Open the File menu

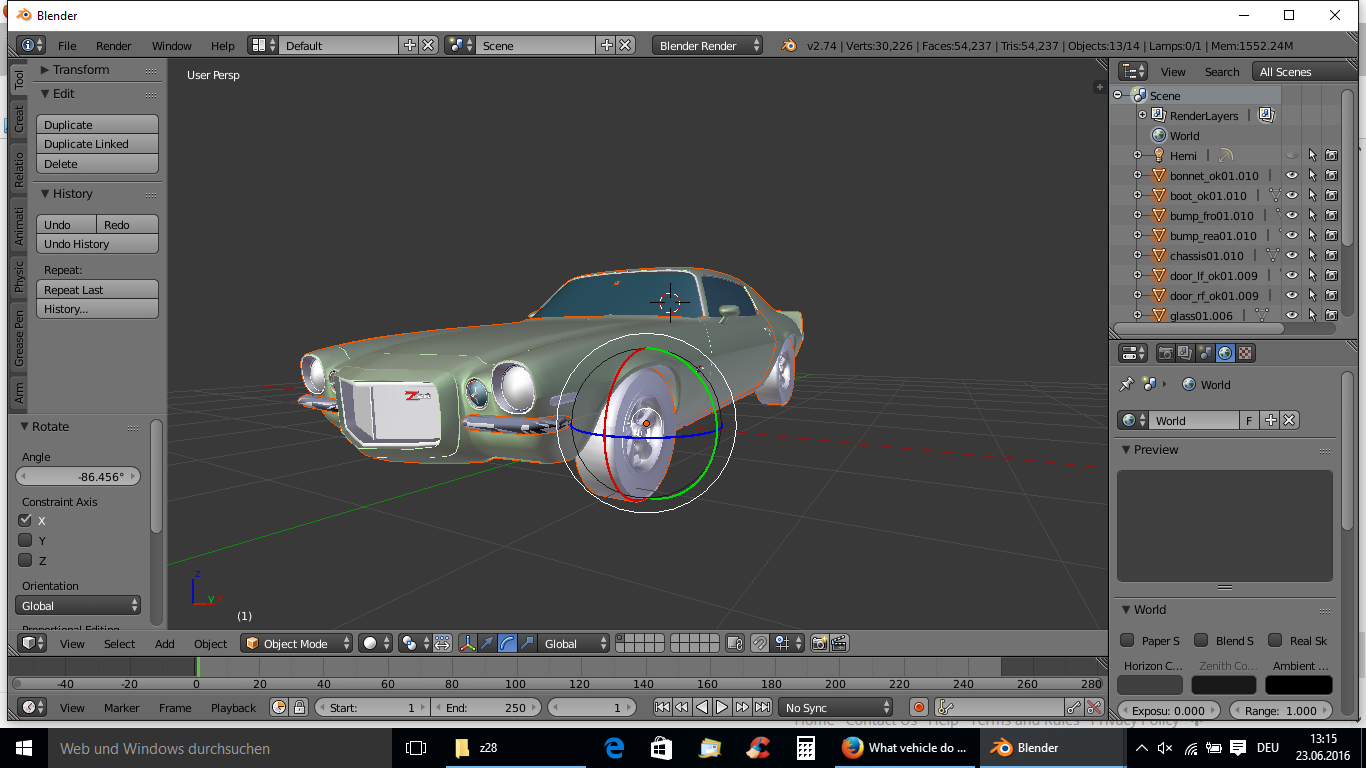pyautogui.click(x=67, y=46)
